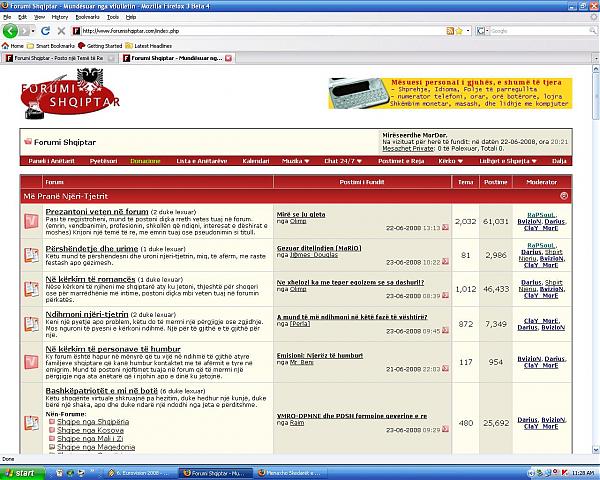600x480 pixels.
Task: Open the Edit menu
Action: point(23,17)
